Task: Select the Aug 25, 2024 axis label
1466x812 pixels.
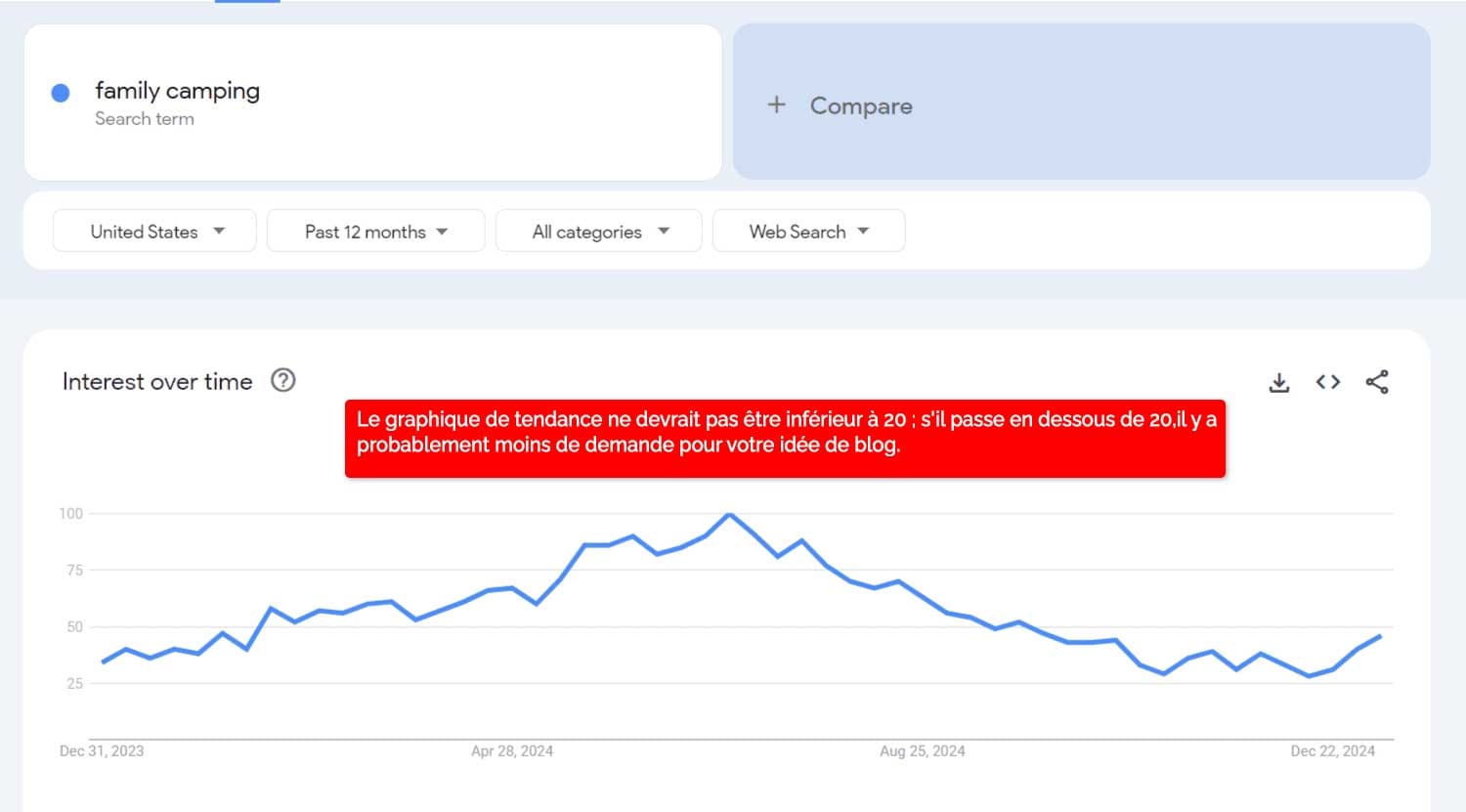Action: pos(922,750)
